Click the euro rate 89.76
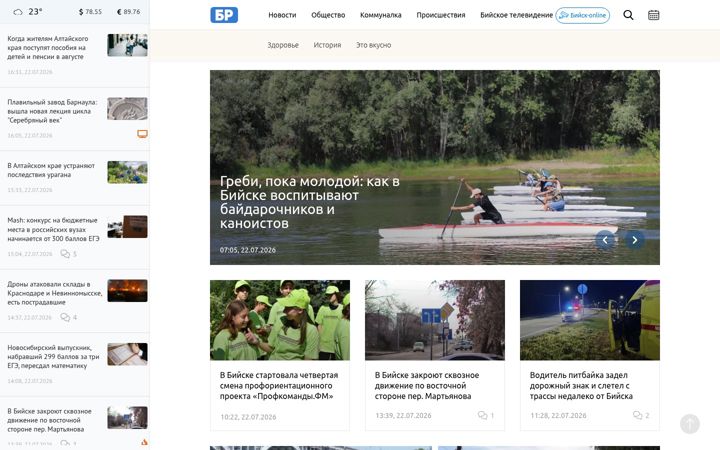Image resolution: width=720 pixels, height=450 pixels. tap(129, 12)
